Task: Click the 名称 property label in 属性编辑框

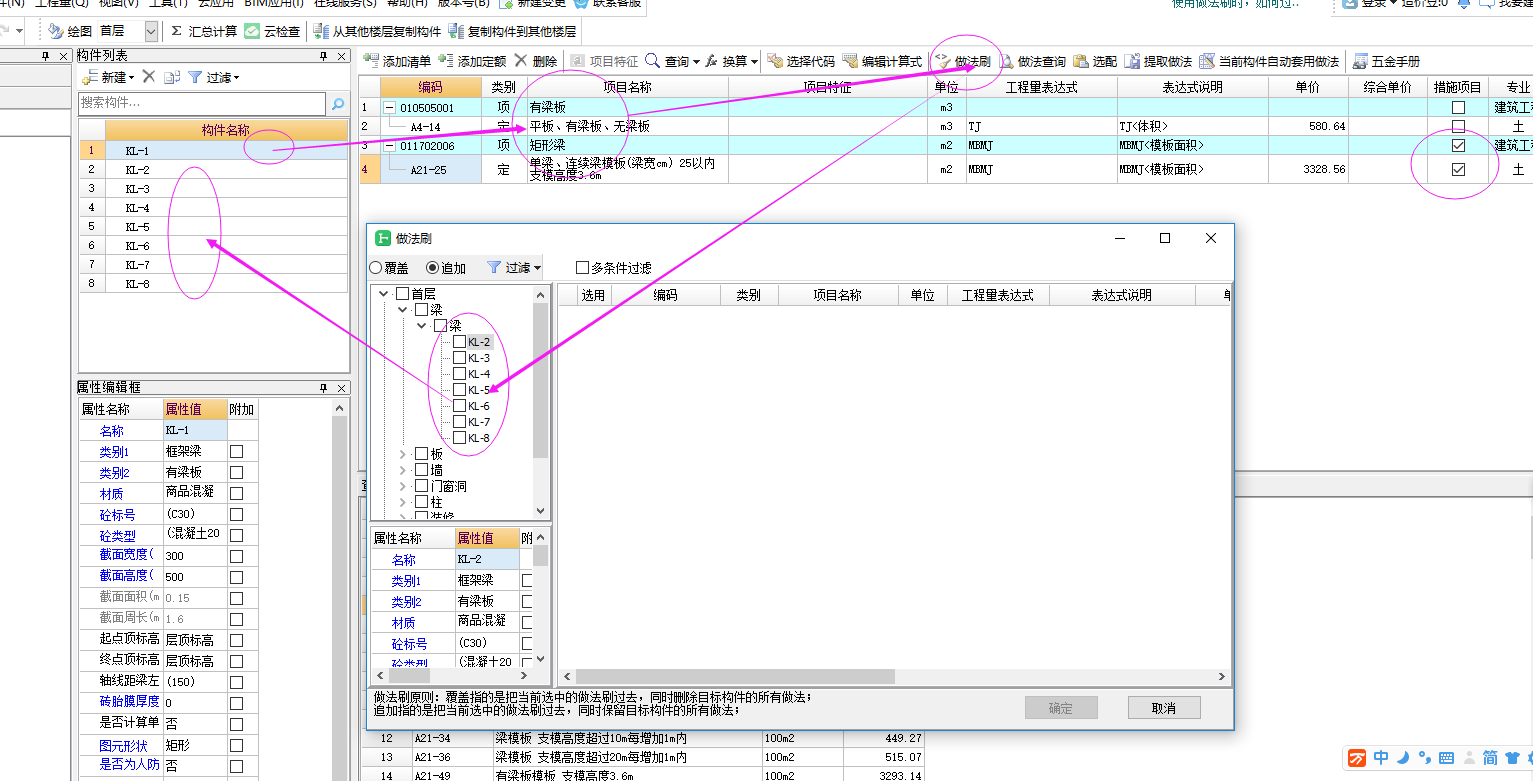Action: (x=112, y=431)
